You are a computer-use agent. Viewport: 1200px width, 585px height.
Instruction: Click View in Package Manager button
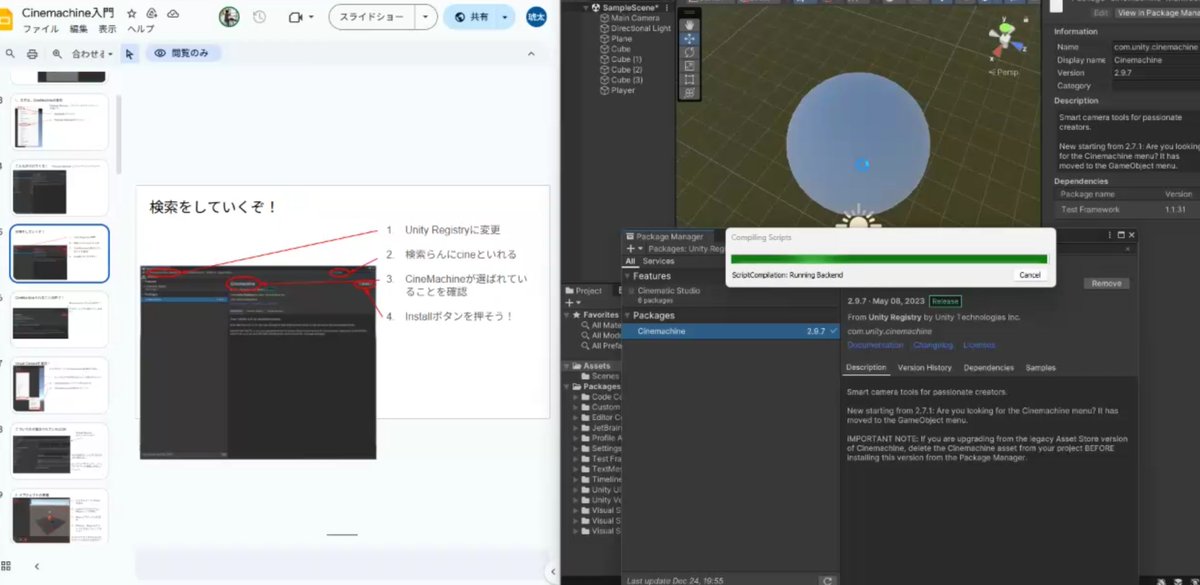[1156, 12]
